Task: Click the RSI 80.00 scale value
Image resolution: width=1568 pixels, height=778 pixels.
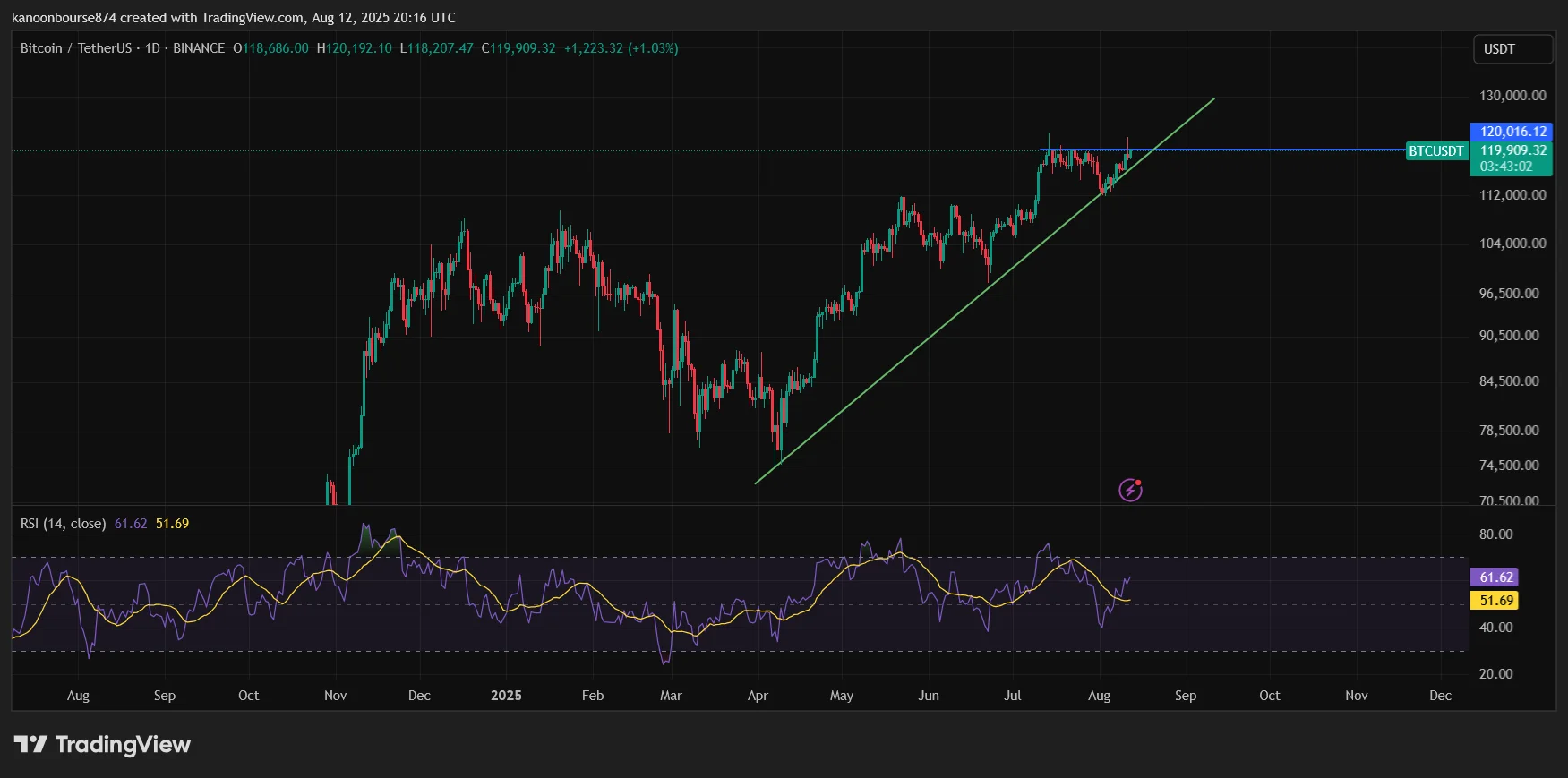Action: (1495, 534)
